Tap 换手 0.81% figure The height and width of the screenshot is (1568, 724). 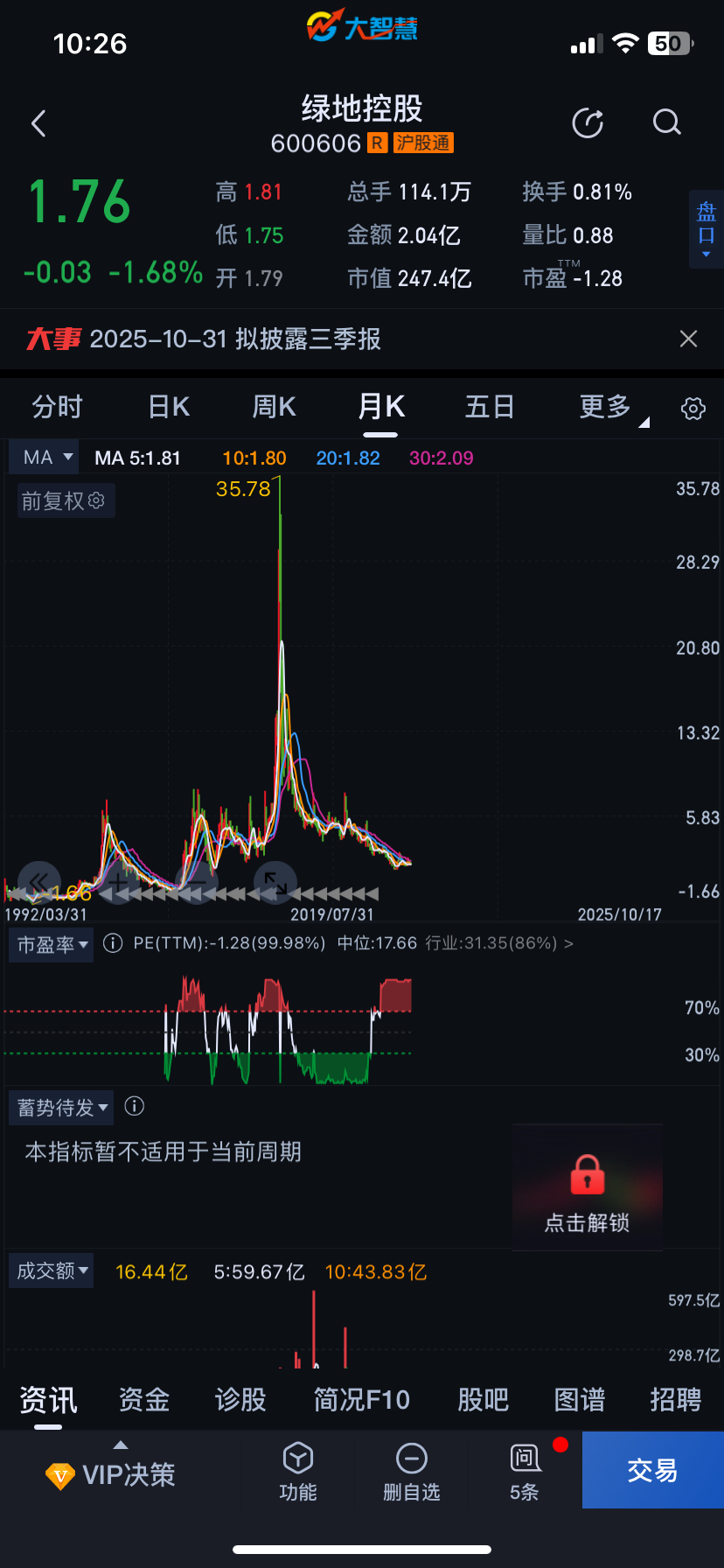(577, 192)
